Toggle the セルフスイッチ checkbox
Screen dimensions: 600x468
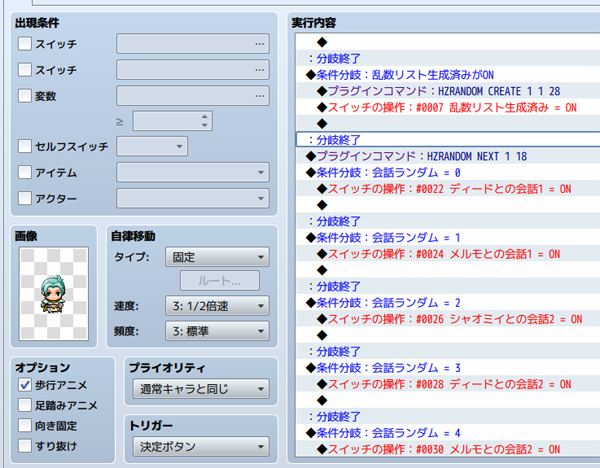(x=25, y=146)
